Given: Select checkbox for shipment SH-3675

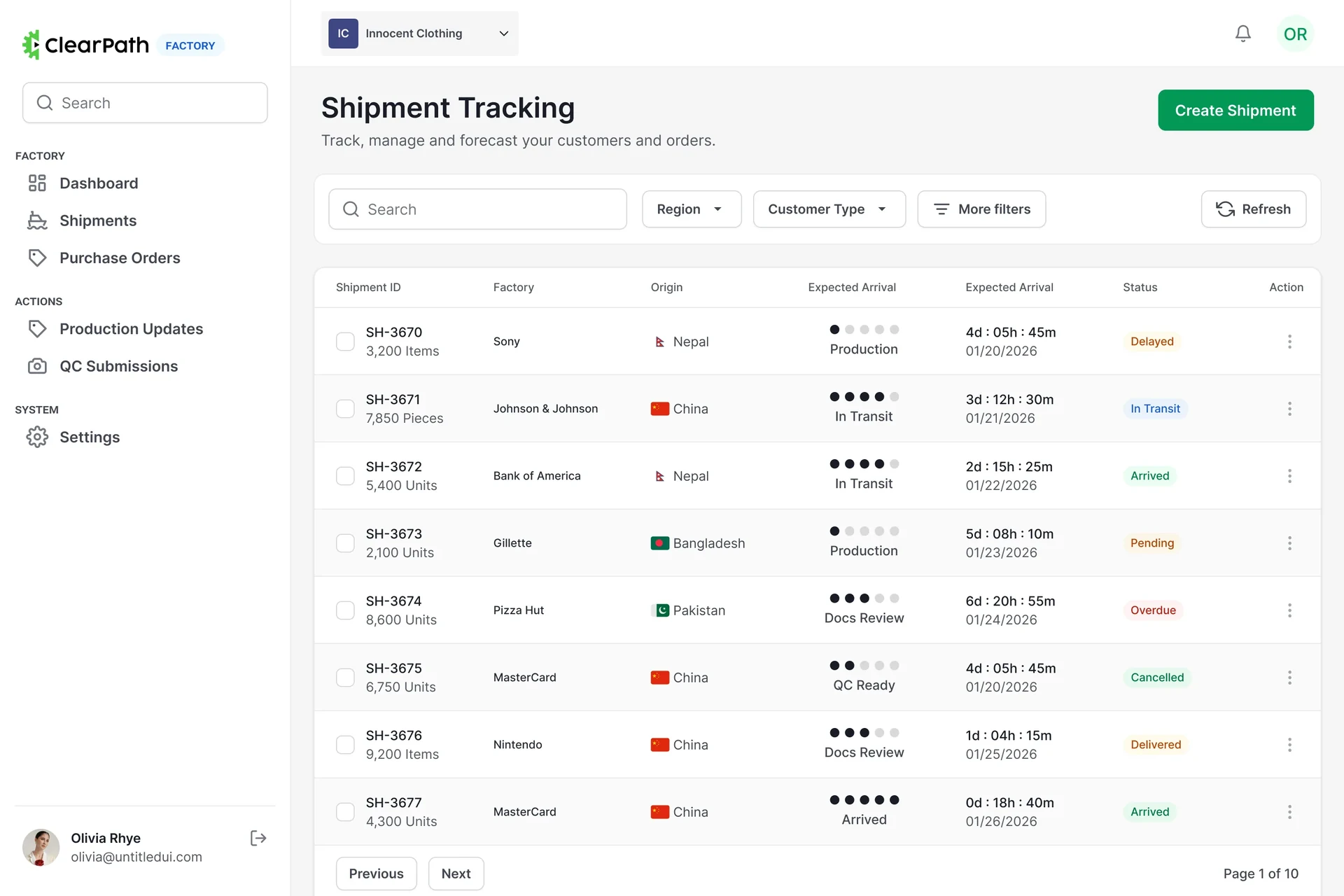Looking at the screenshot, I should [345, 678].
